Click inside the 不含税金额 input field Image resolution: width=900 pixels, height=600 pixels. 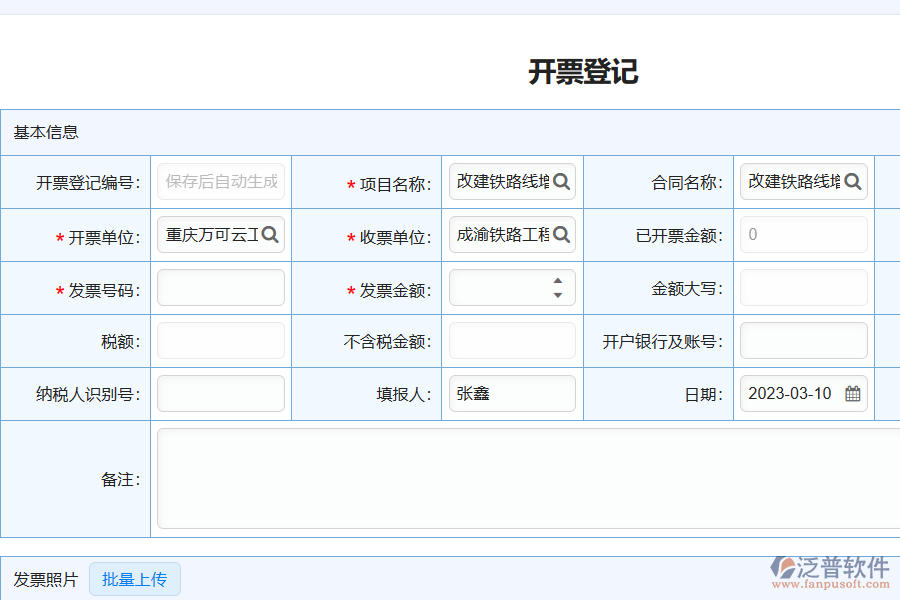point(512,340)
